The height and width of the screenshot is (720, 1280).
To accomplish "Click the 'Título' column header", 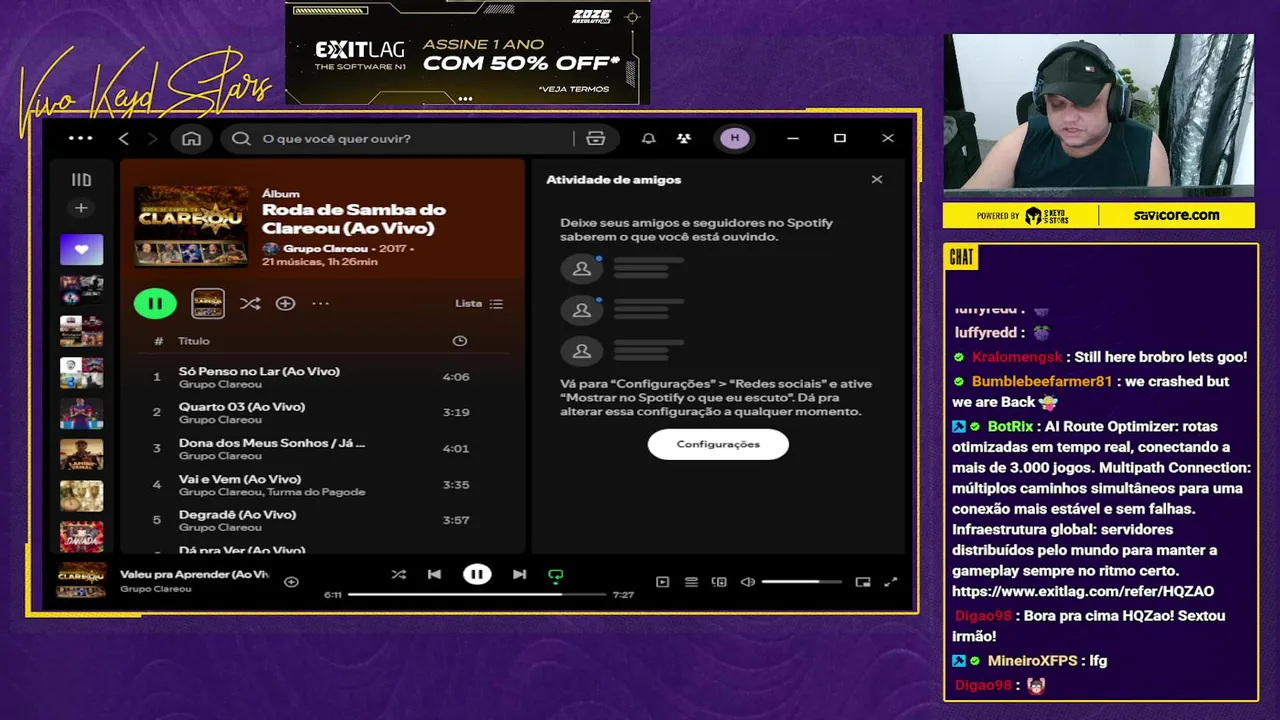I will click(194, 341).
